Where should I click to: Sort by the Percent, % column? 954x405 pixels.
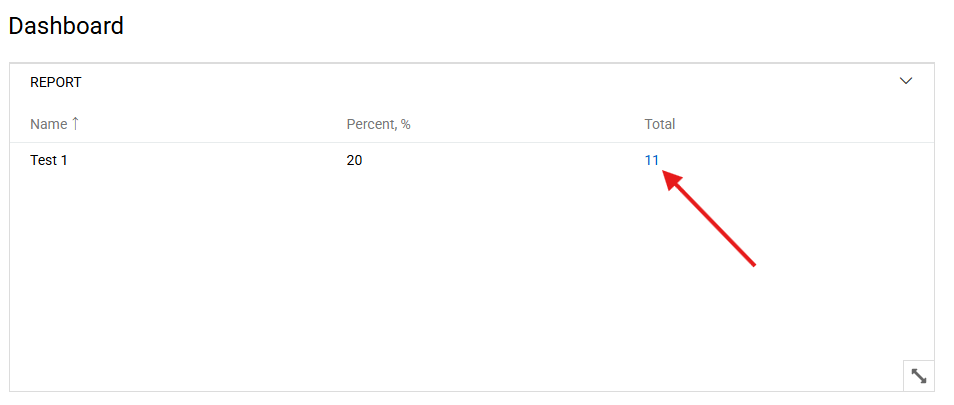378,125
